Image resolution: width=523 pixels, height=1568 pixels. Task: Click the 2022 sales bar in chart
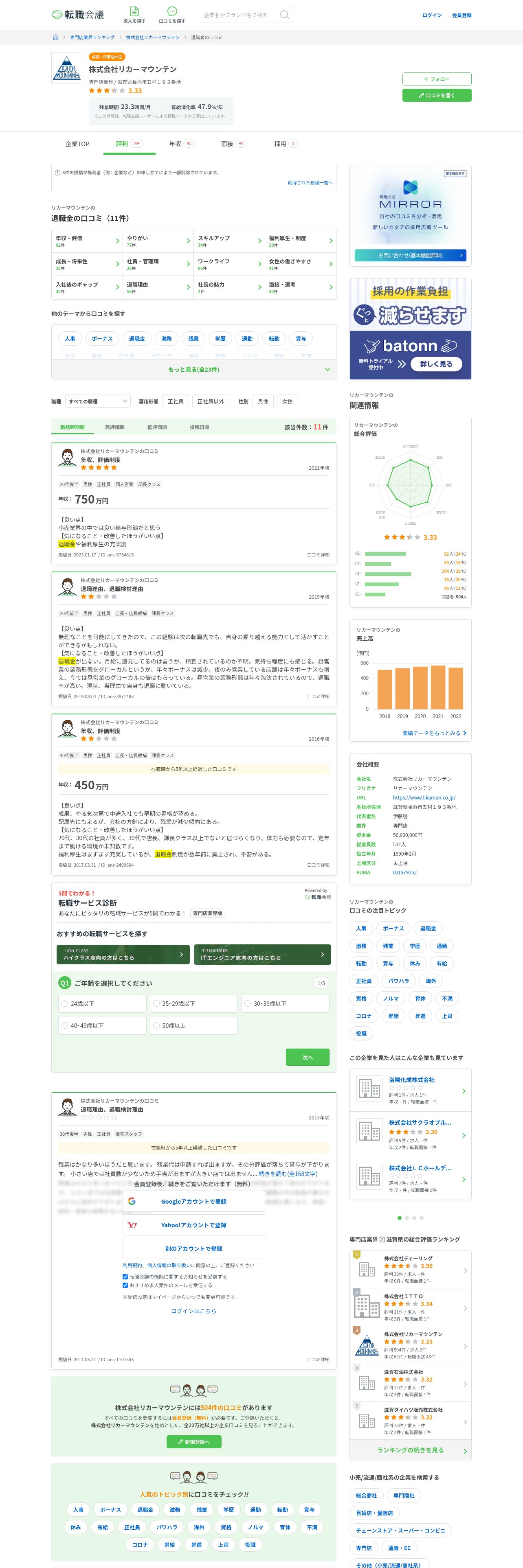click(455, 688)
